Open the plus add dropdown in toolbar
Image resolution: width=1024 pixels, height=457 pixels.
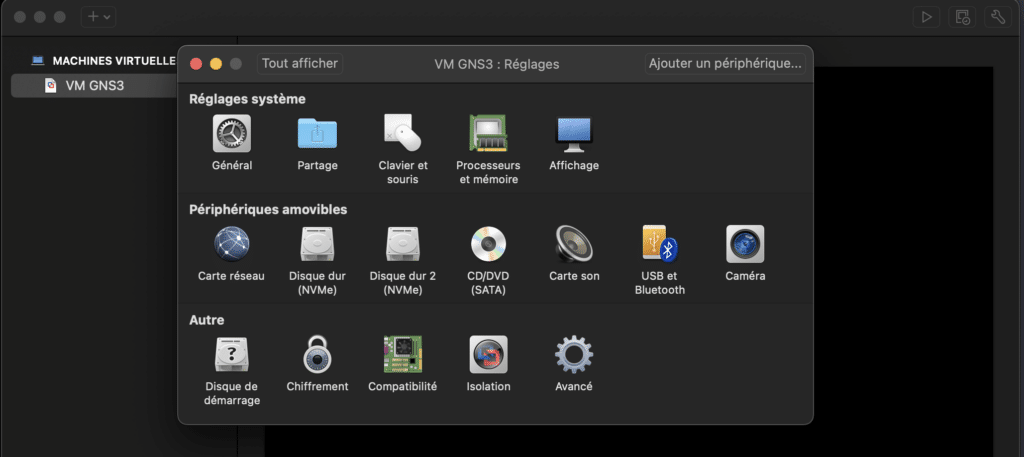click(99, 17)
